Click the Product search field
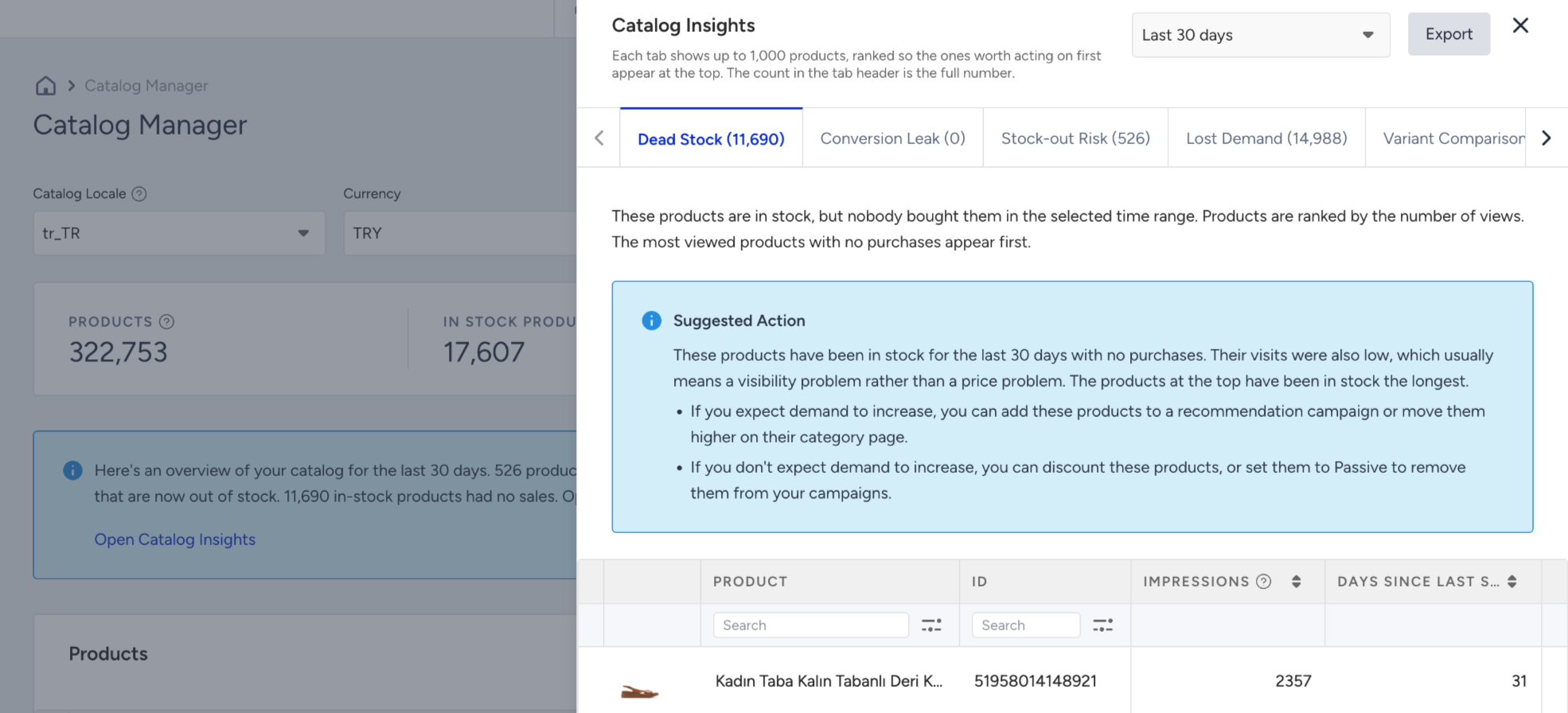Screen dimensions: 1568x713 point(810,625)
